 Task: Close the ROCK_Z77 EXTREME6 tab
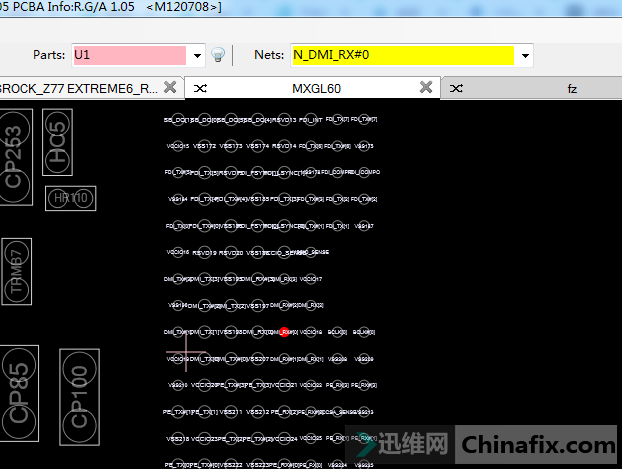(170, 88)
